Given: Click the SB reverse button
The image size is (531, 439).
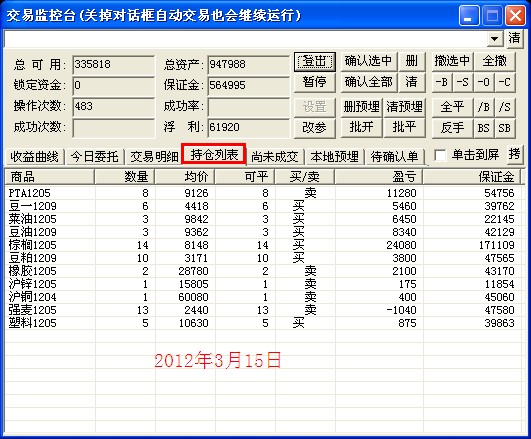Looking at the screenshot, I should 505,128.
